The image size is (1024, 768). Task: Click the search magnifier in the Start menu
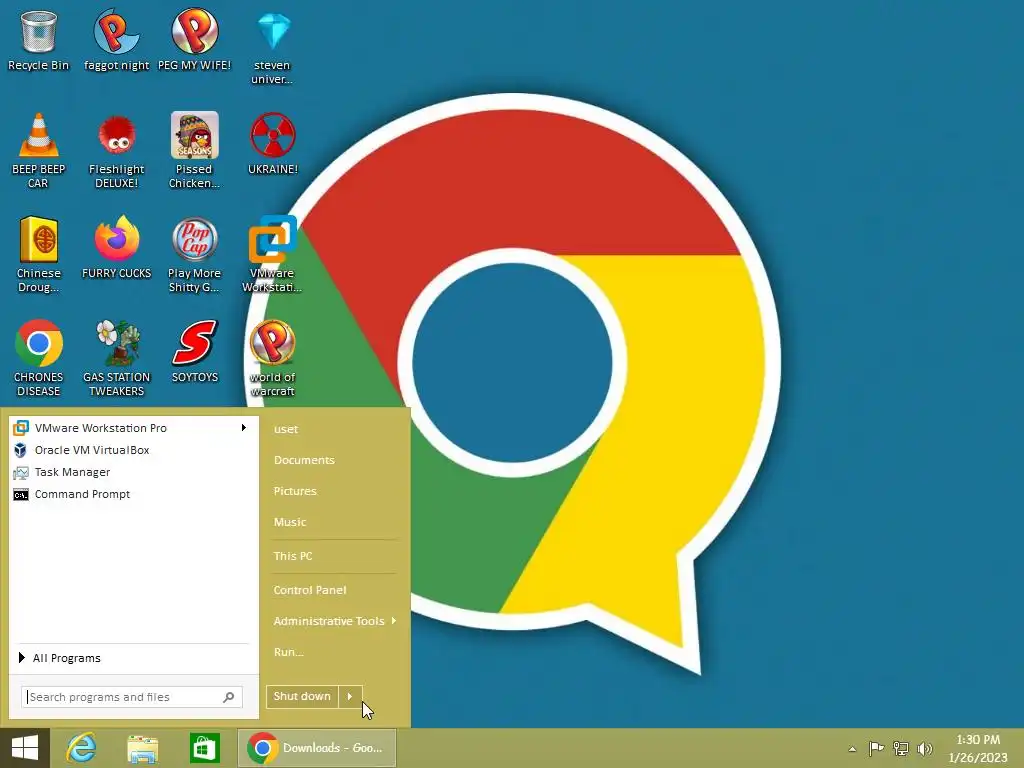click(229, 697)
